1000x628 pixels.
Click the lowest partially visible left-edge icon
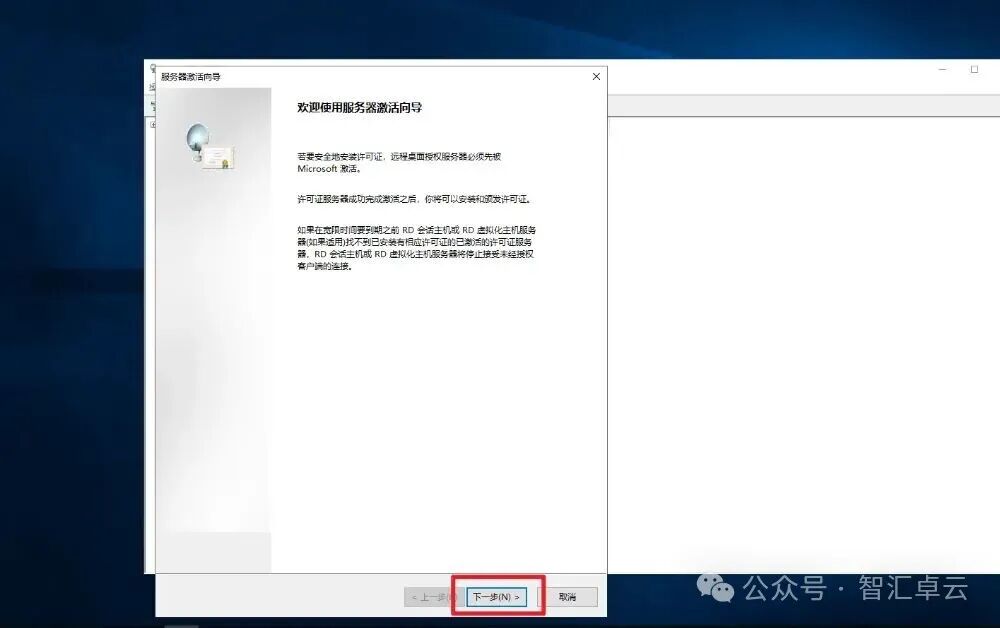pos(150,125)
